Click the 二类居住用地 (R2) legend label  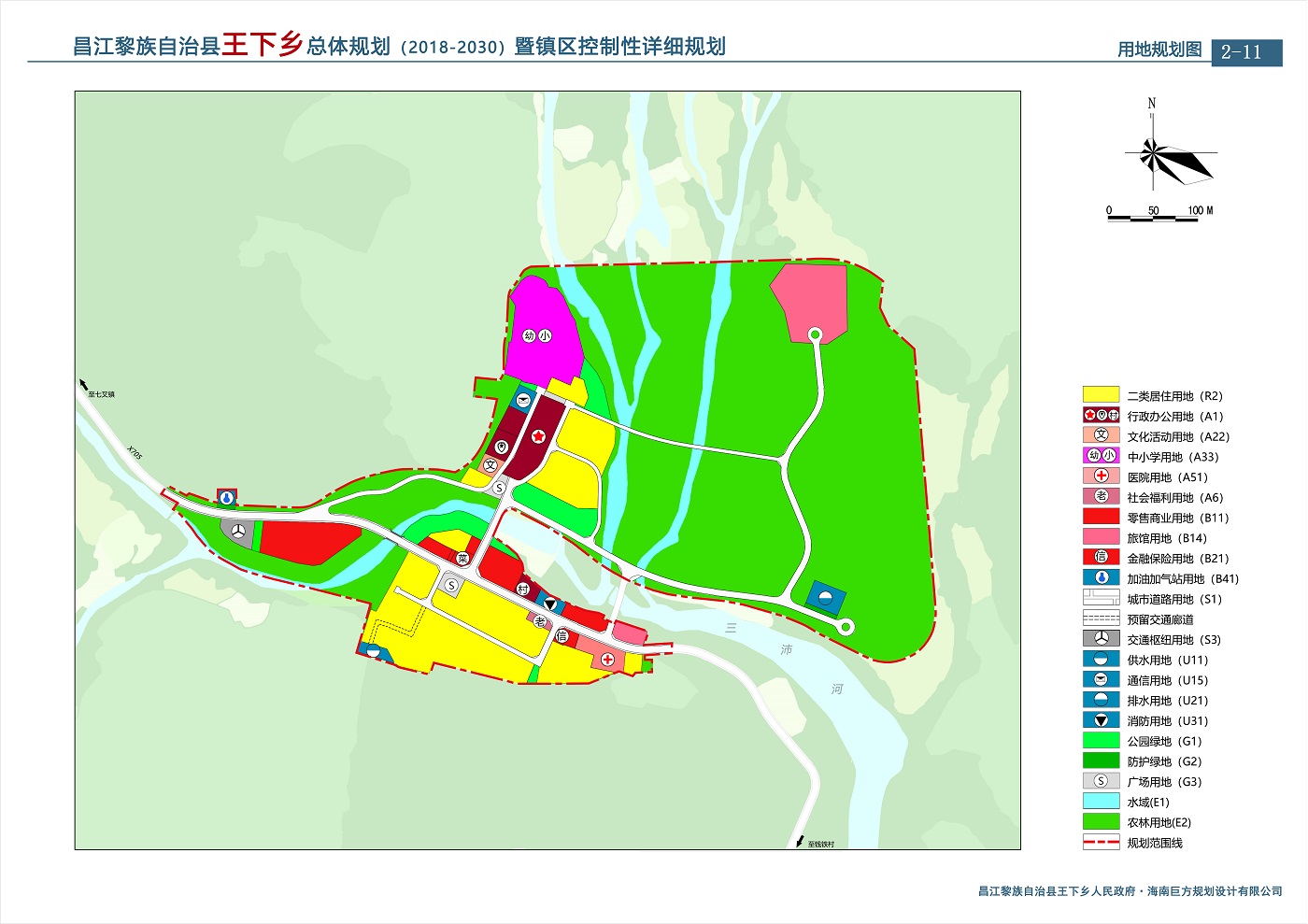point(1174,396)
